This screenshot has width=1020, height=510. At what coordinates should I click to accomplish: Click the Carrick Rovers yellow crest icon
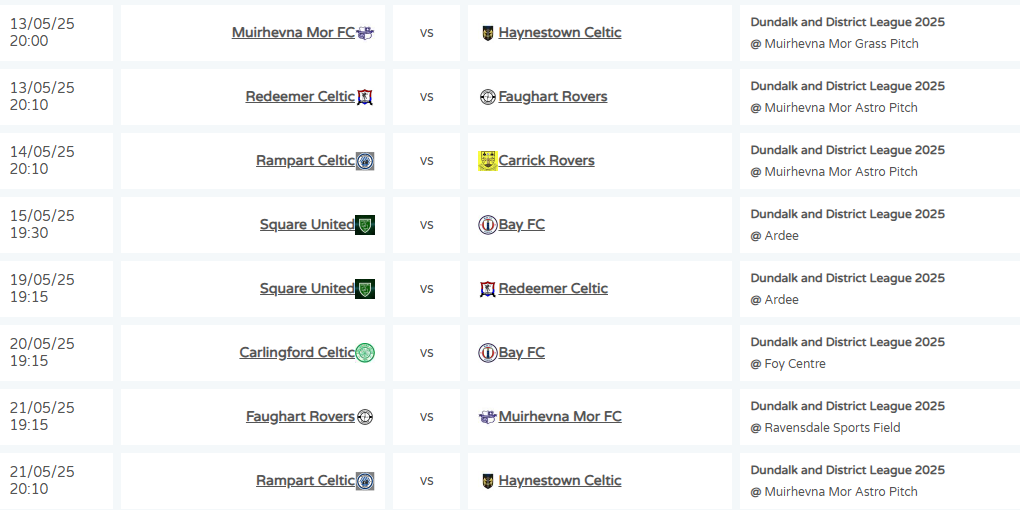pyautogui.click(x=487, y=161)
